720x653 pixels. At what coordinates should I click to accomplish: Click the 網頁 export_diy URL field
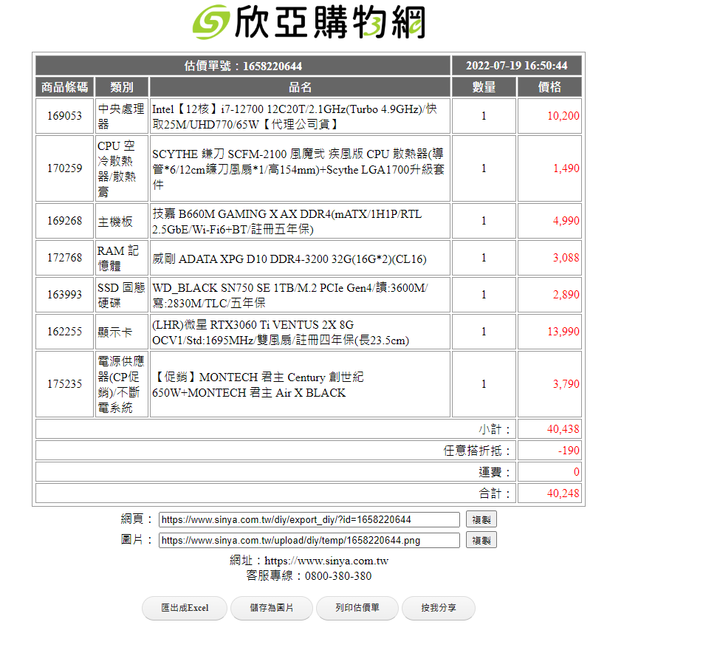309,519
